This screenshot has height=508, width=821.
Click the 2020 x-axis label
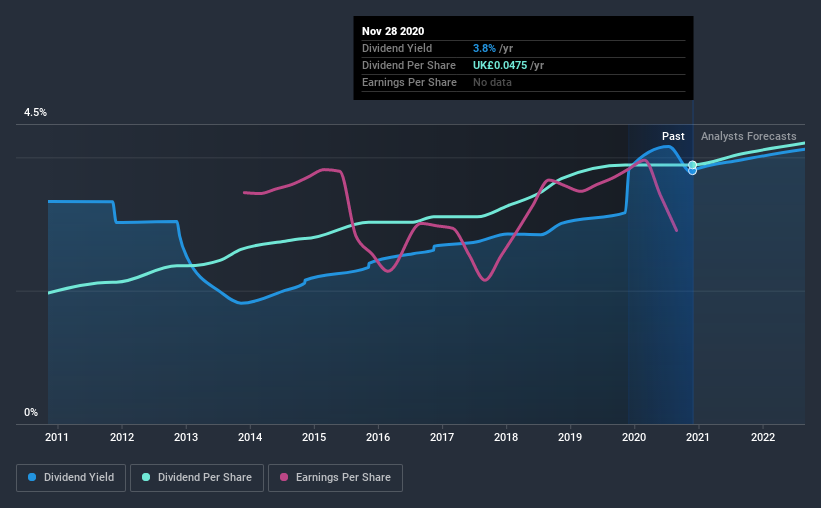(x=634, y=437)
